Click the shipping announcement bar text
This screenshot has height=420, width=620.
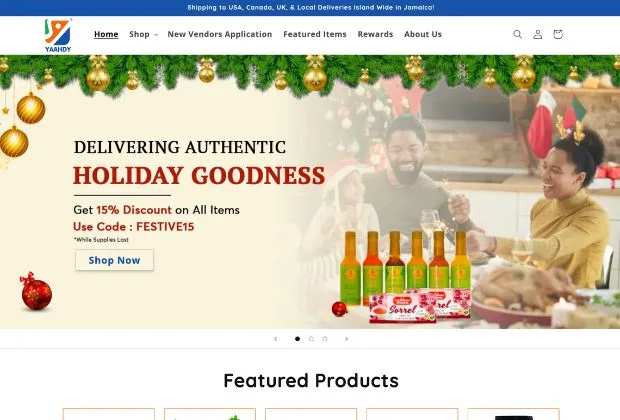click(x=311, y=8)
